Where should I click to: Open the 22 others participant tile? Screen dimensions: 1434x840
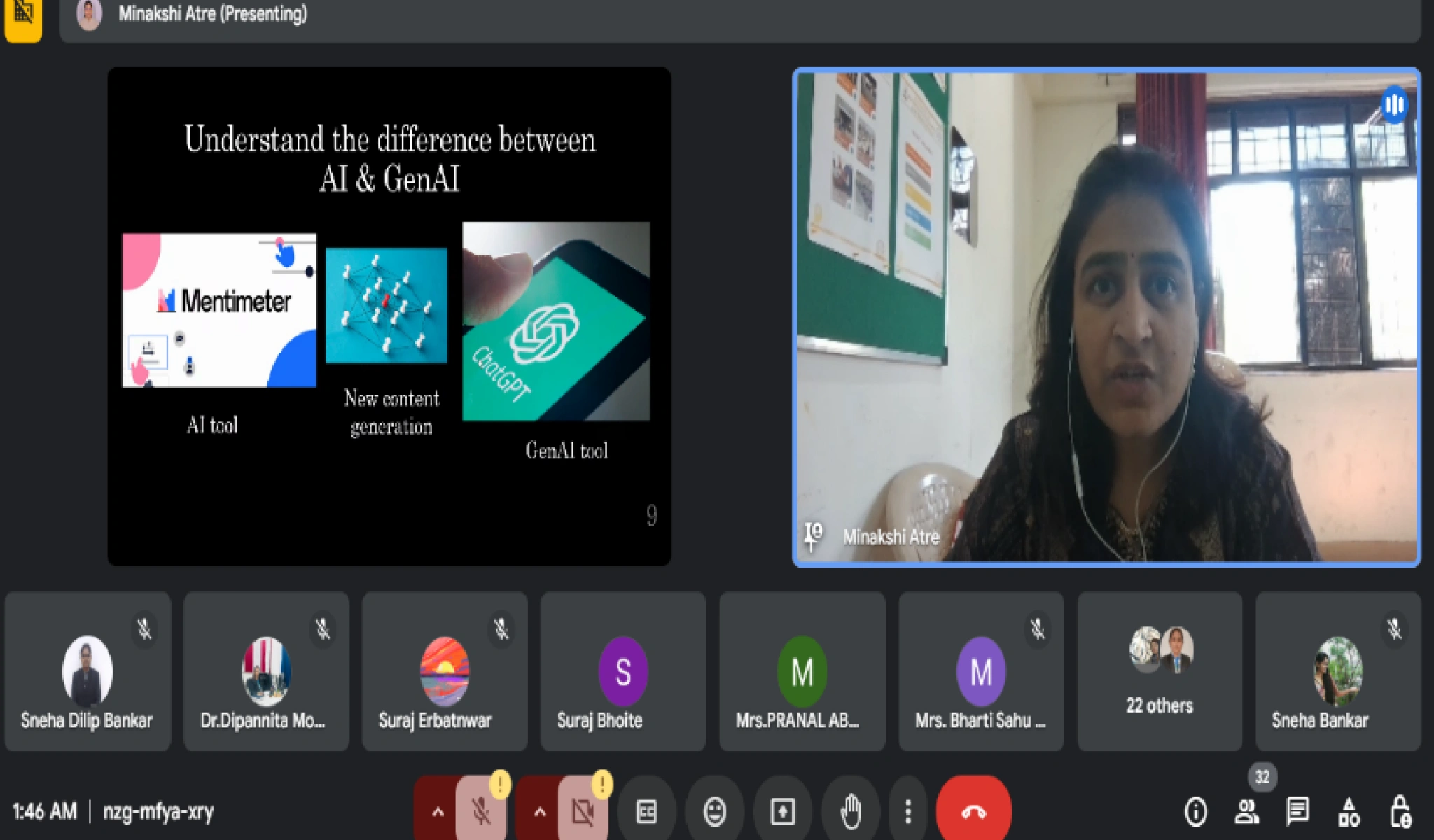1159,671
